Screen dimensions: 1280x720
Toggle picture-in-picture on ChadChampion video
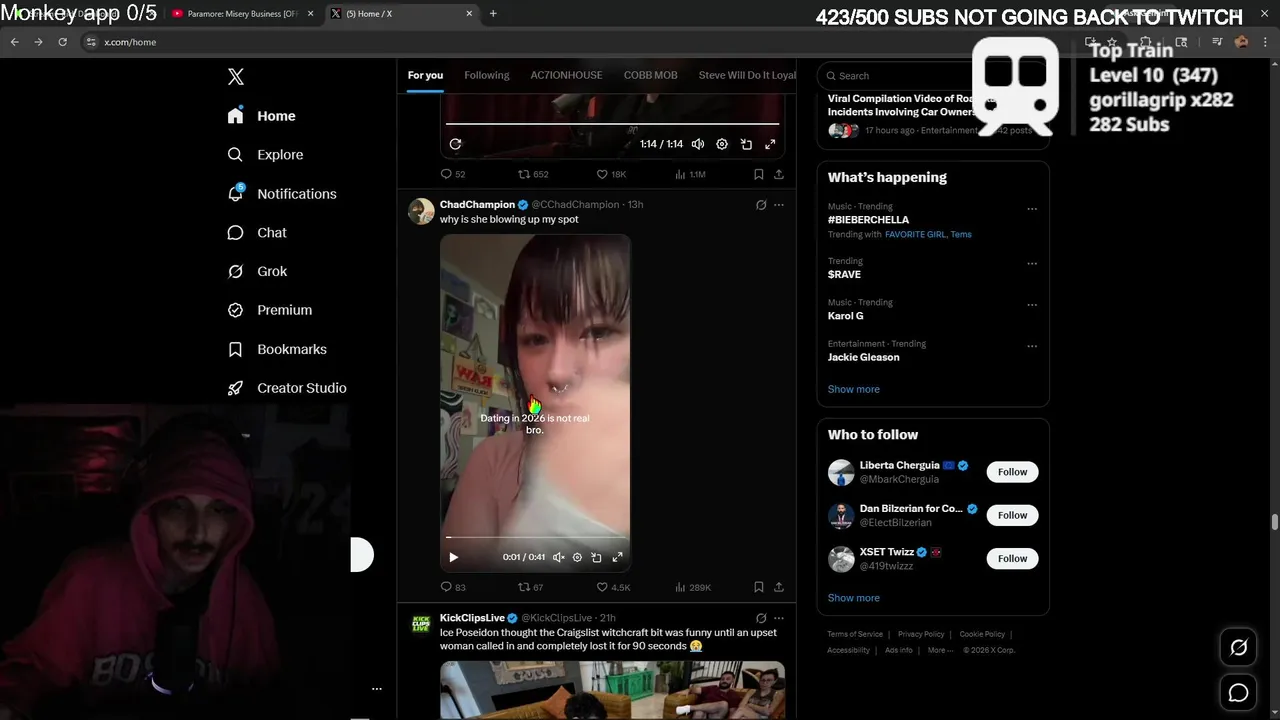tap(597, 557)
